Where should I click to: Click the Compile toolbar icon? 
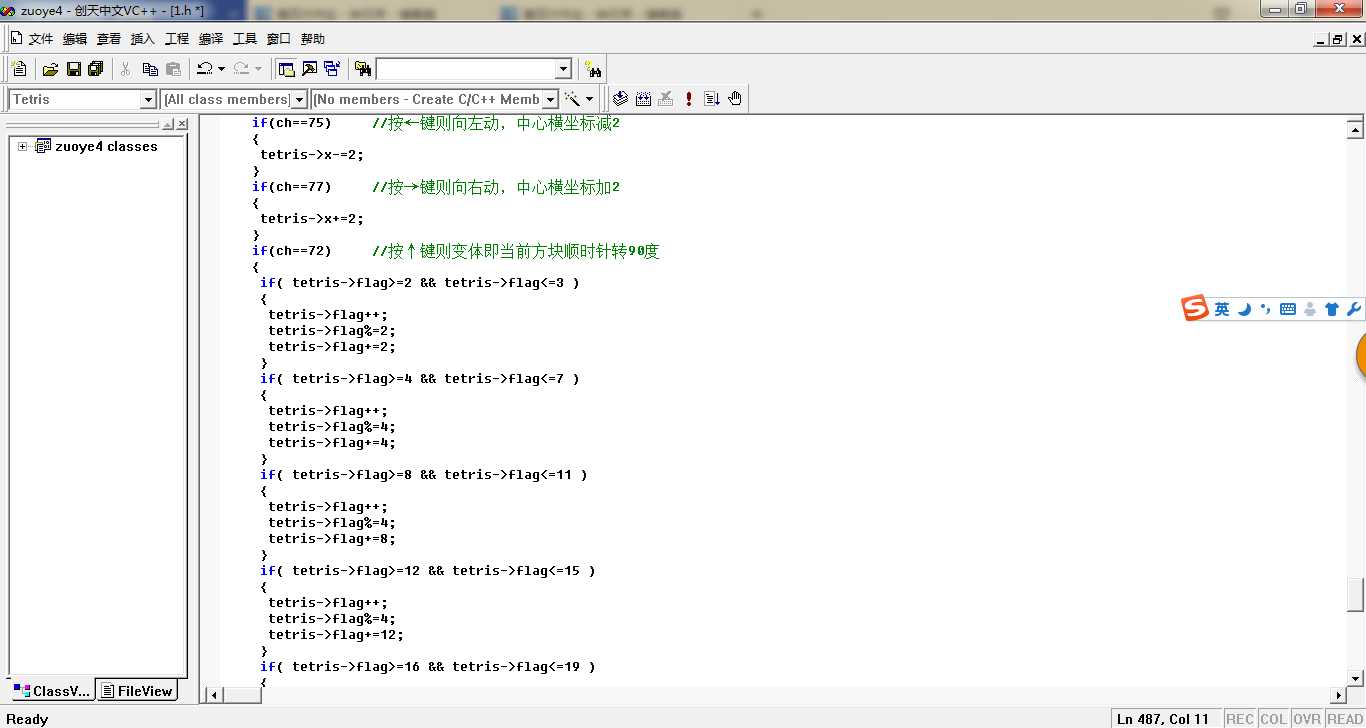[620, 99]
